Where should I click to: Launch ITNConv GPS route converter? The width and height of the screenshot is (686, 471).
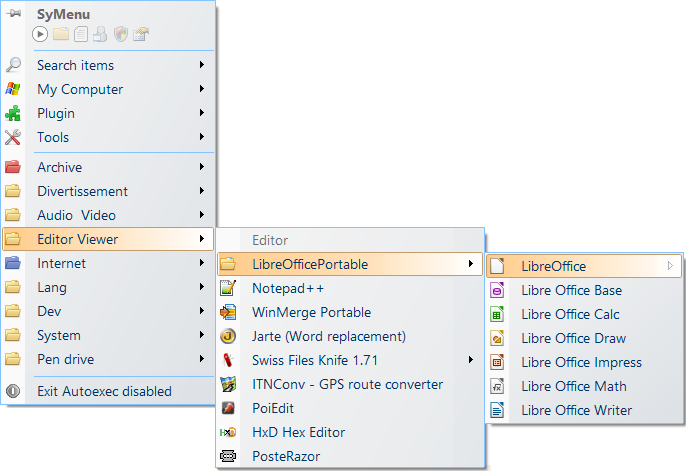pyautogui.click(x=347, y=384)
